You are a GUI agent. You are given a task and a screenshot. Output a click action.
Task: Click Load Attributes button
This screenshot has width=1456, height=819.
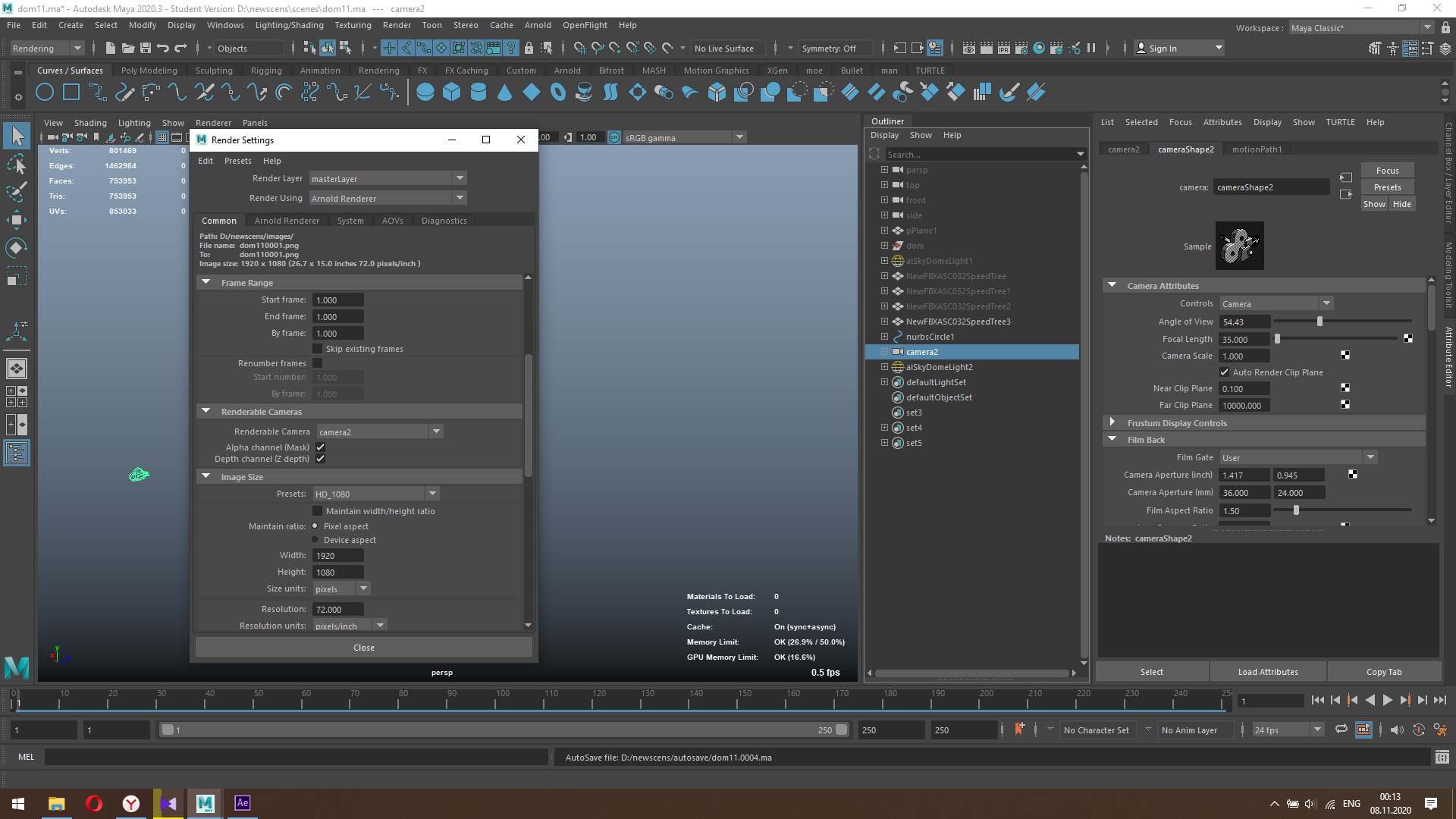(1268, 672)
